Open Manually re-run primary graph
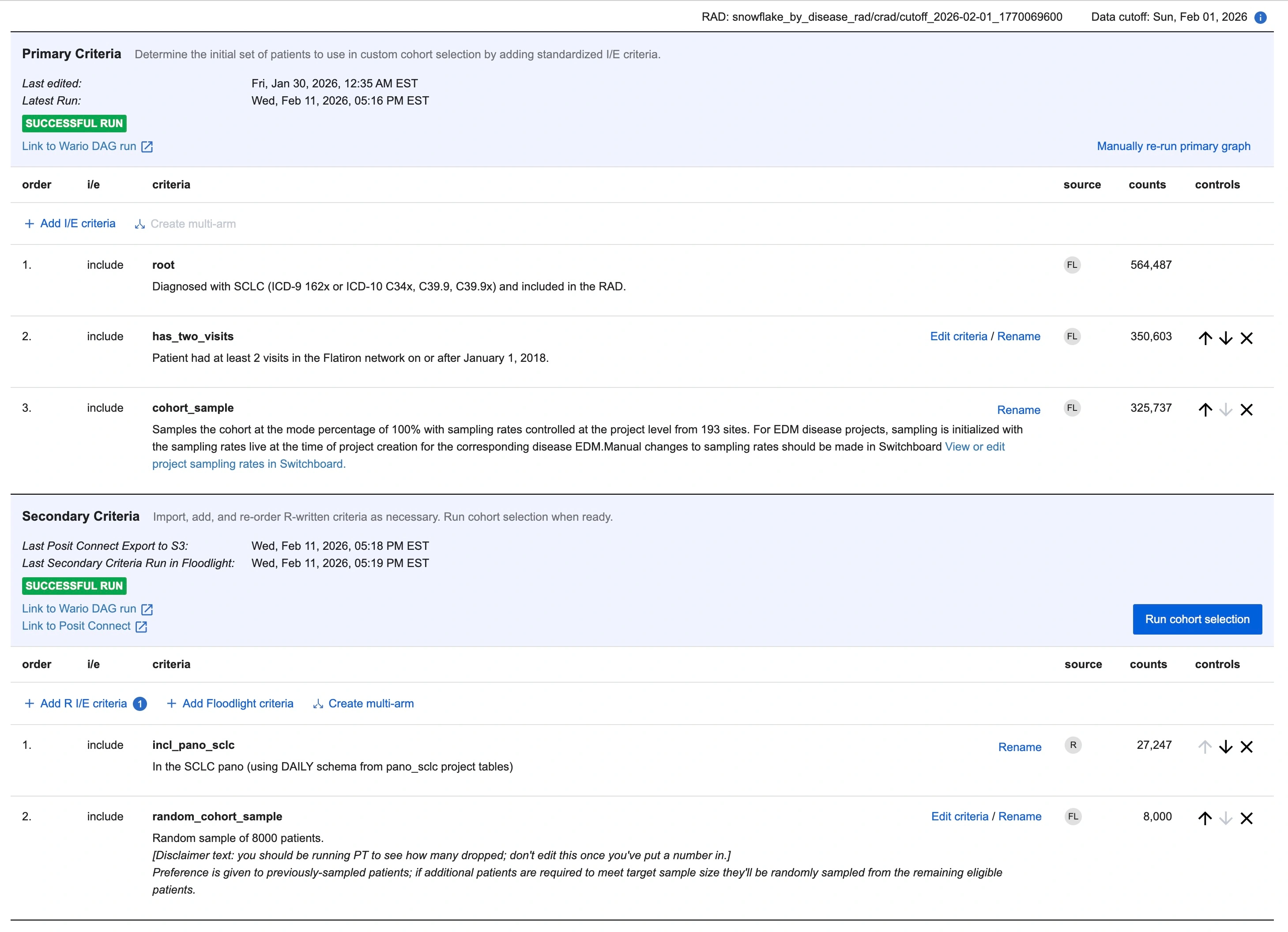Screen dimensions: 1288x932 (x=1173, y=147)
